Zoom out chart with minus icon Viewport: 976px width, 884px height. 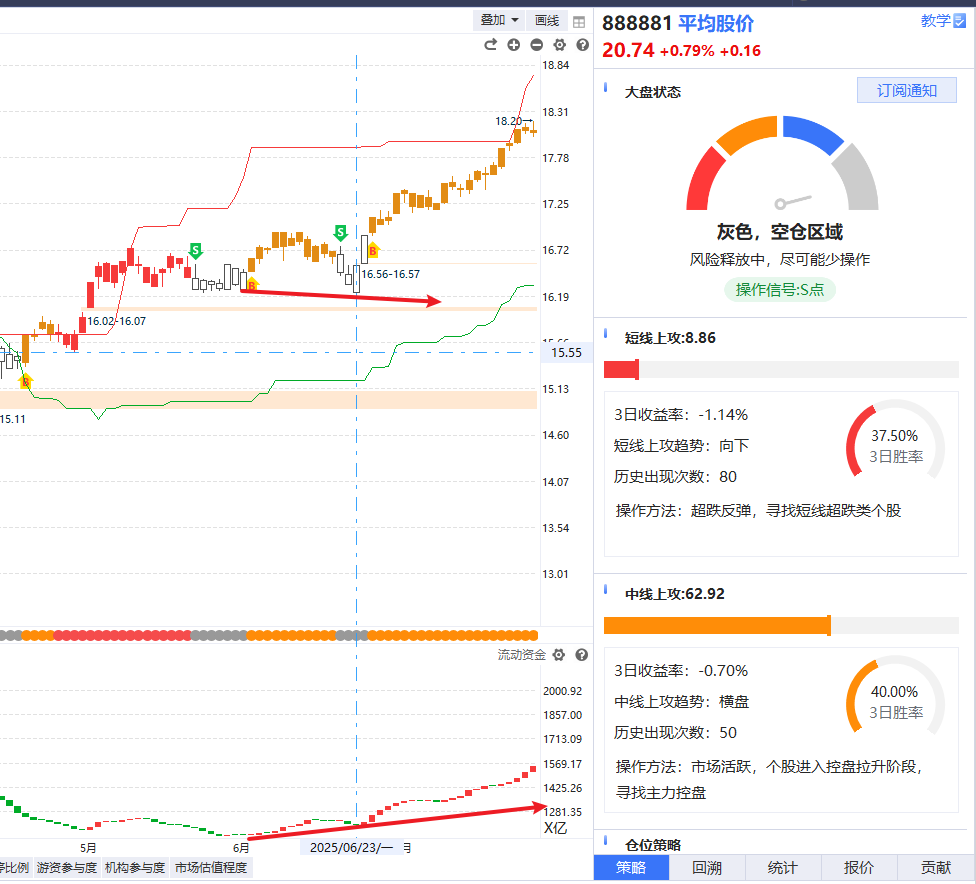[x=537, y=44]
